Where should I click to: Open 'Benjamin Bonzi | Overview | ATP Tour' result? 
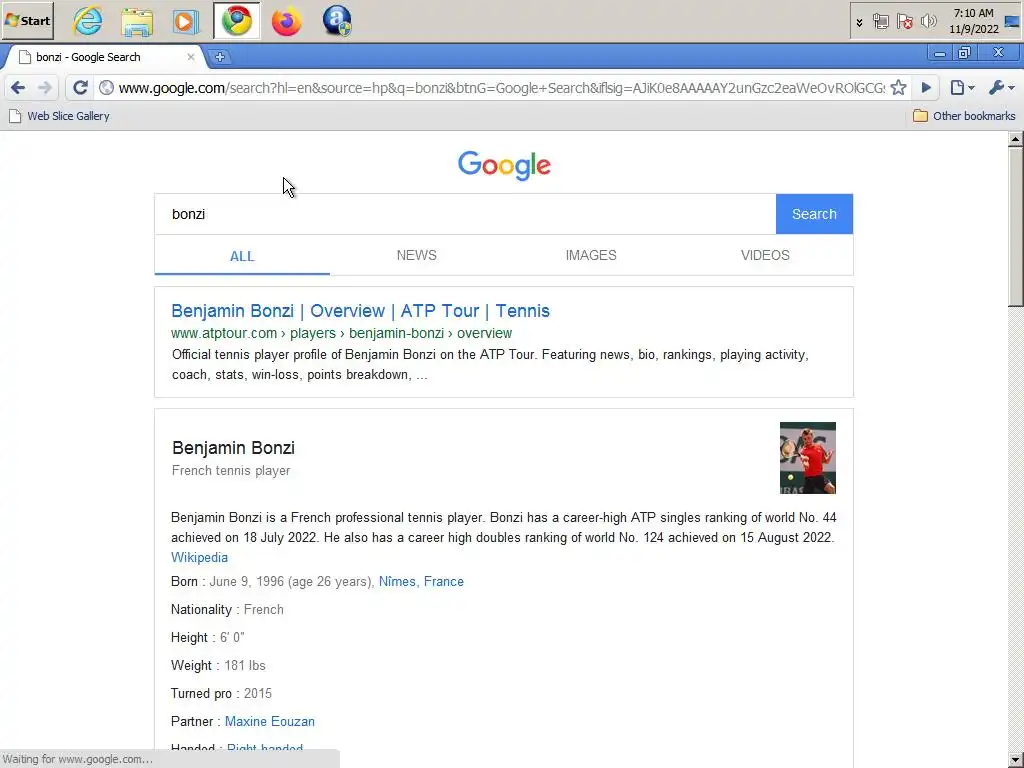(360, 311)
